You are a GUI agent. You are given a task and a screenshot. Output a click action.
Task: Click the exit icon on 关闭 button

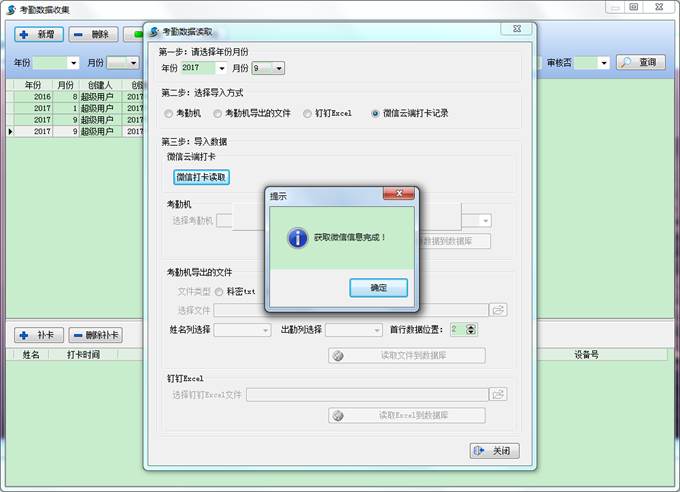coord(480,451)
